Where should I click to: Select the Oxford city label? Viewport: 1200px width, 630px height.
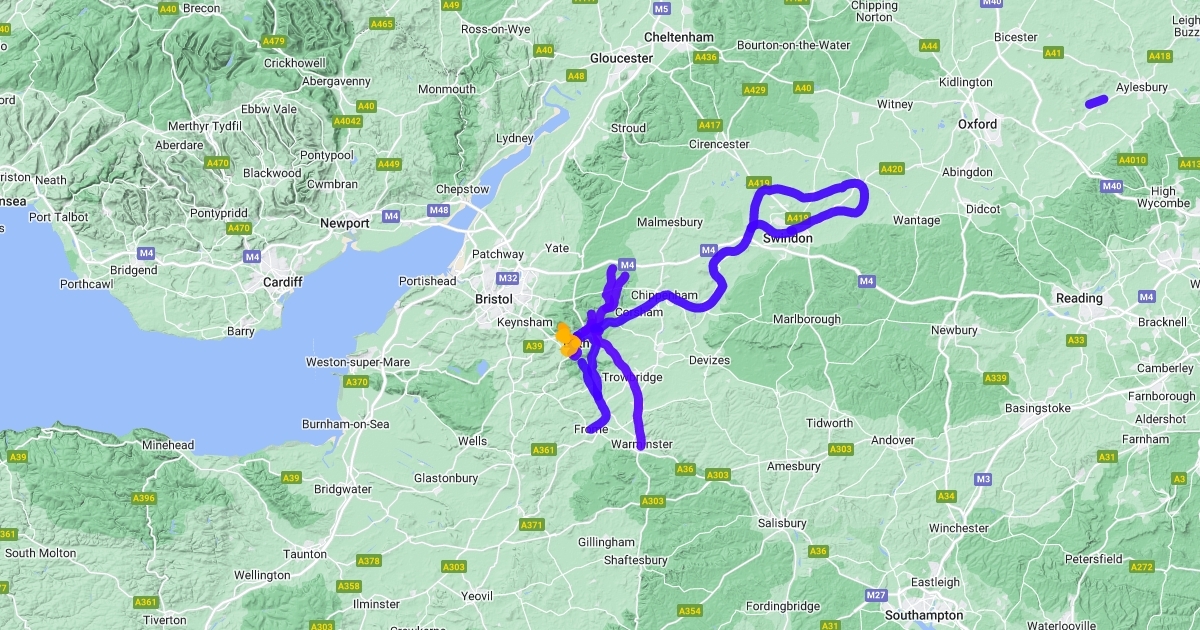click(x=977, y=124)
